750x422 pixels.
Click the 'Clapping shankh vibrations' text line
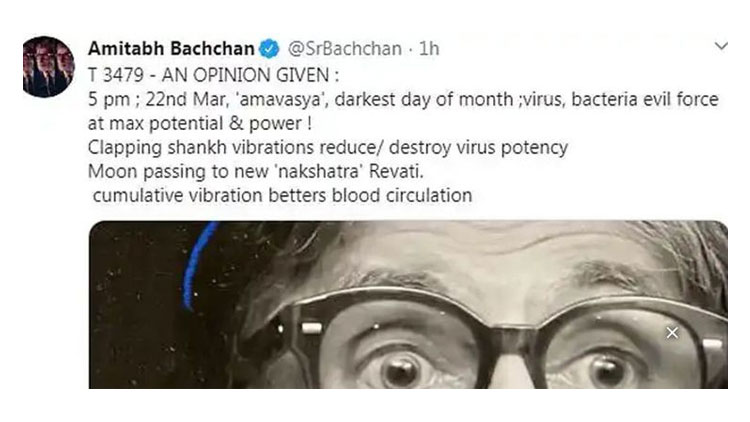(x=328, y=147)
